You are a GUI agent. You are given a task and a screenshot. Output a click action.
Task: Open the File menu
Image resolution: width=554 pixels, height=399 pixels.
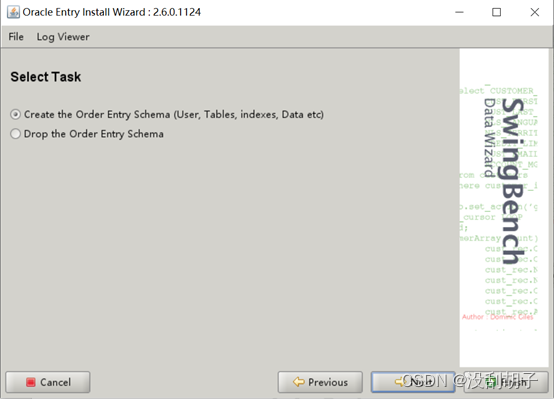[x=16, y=37]
